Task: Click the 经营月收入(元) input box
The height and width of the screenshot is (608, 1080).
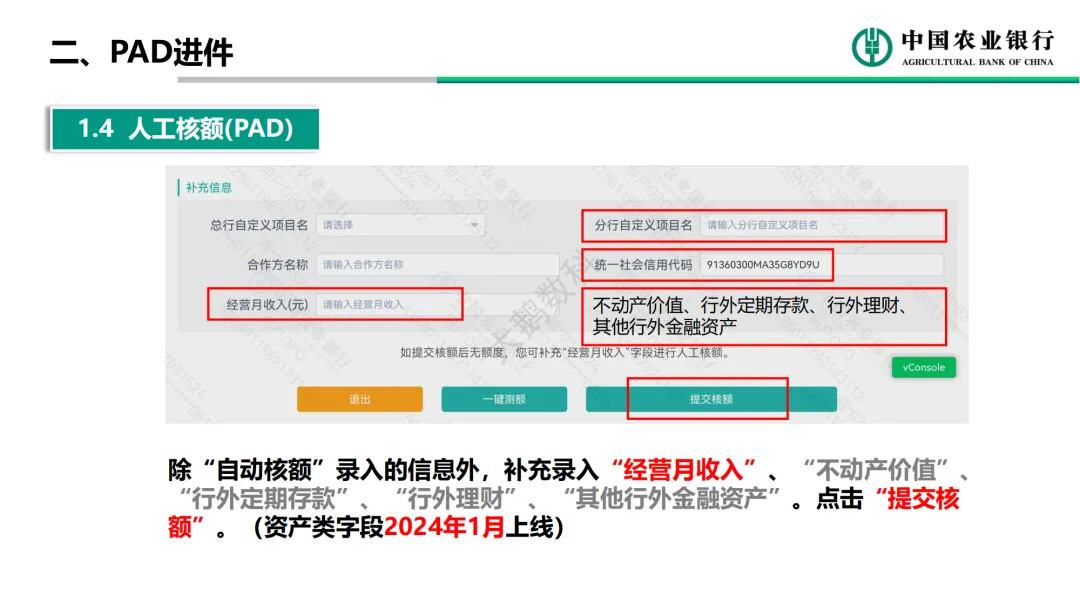Action: pyautogui.click(x=388, y=304)
